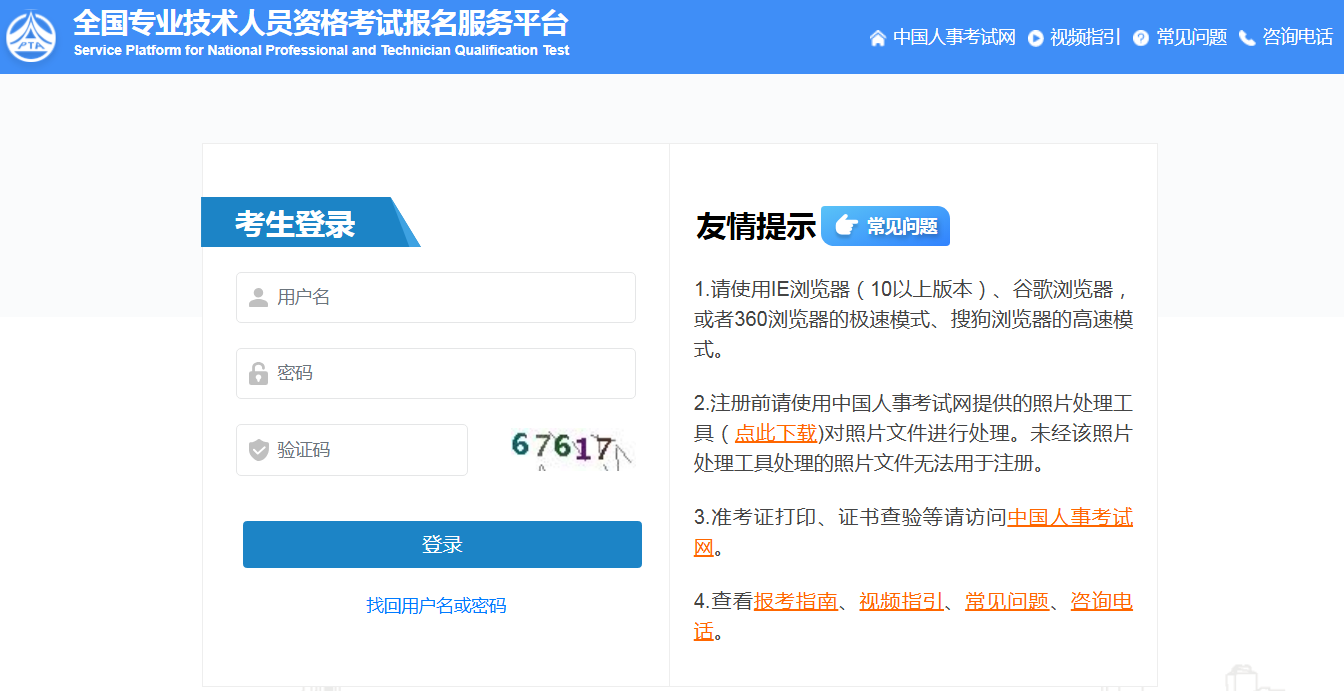Open the 报考指南 link in tips
The width and height of the screenshot is (1344, 691).
pos(795,601)
